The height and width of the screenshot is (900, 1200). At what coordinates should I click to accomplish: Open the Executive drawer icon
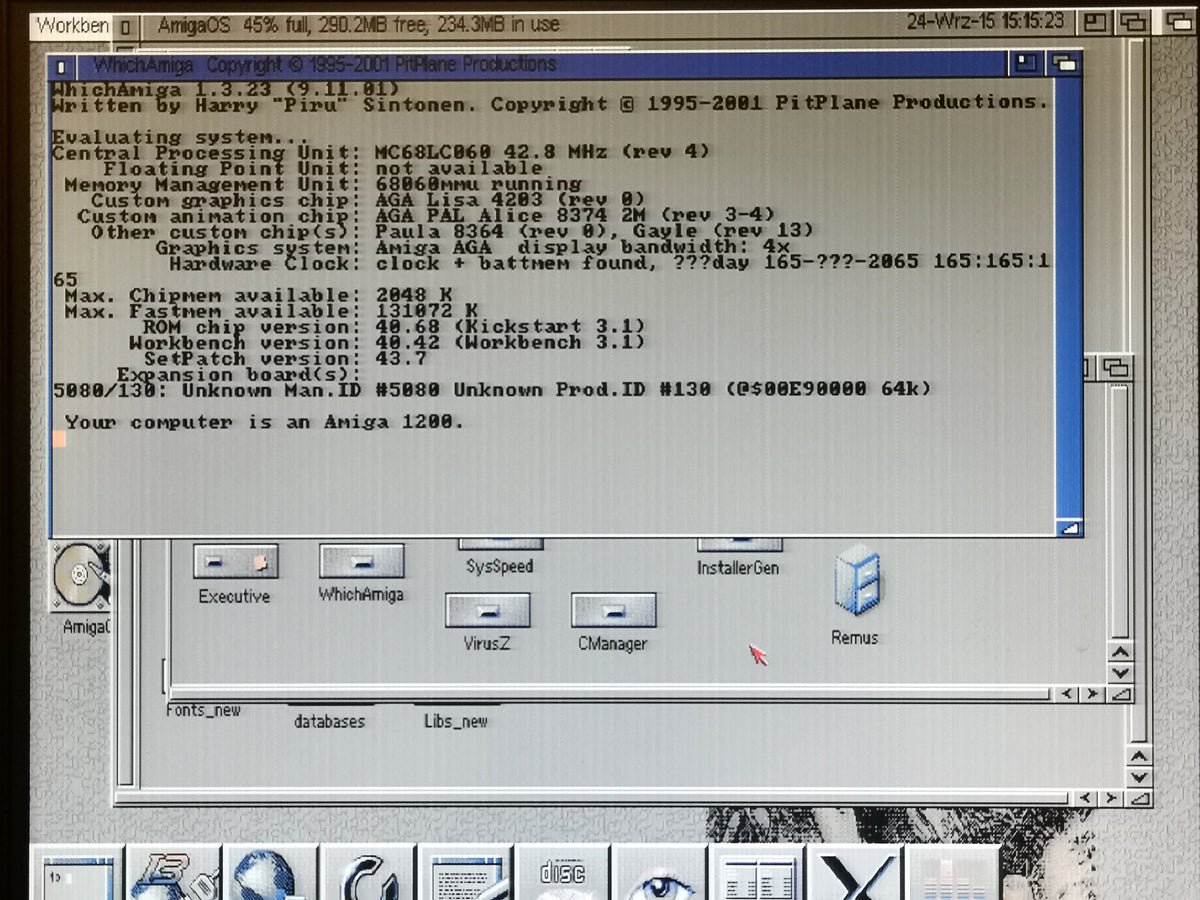click(x=235, y=562)
